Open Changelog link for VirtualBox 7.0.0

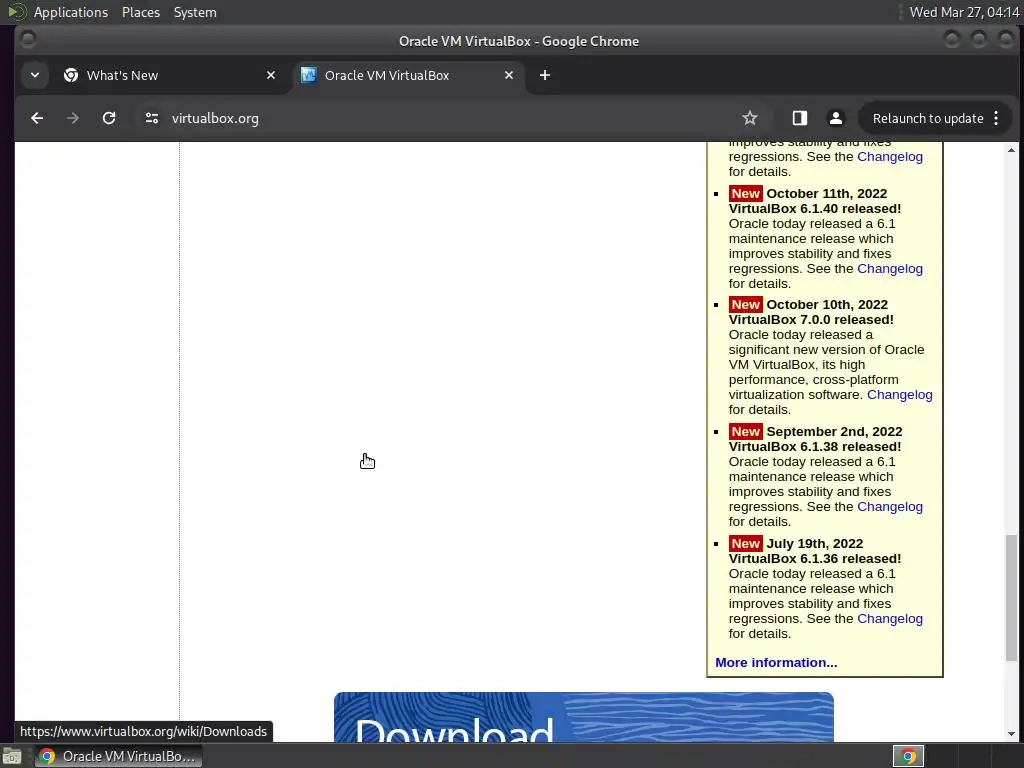pyautogui.click(x=899, y=394)
